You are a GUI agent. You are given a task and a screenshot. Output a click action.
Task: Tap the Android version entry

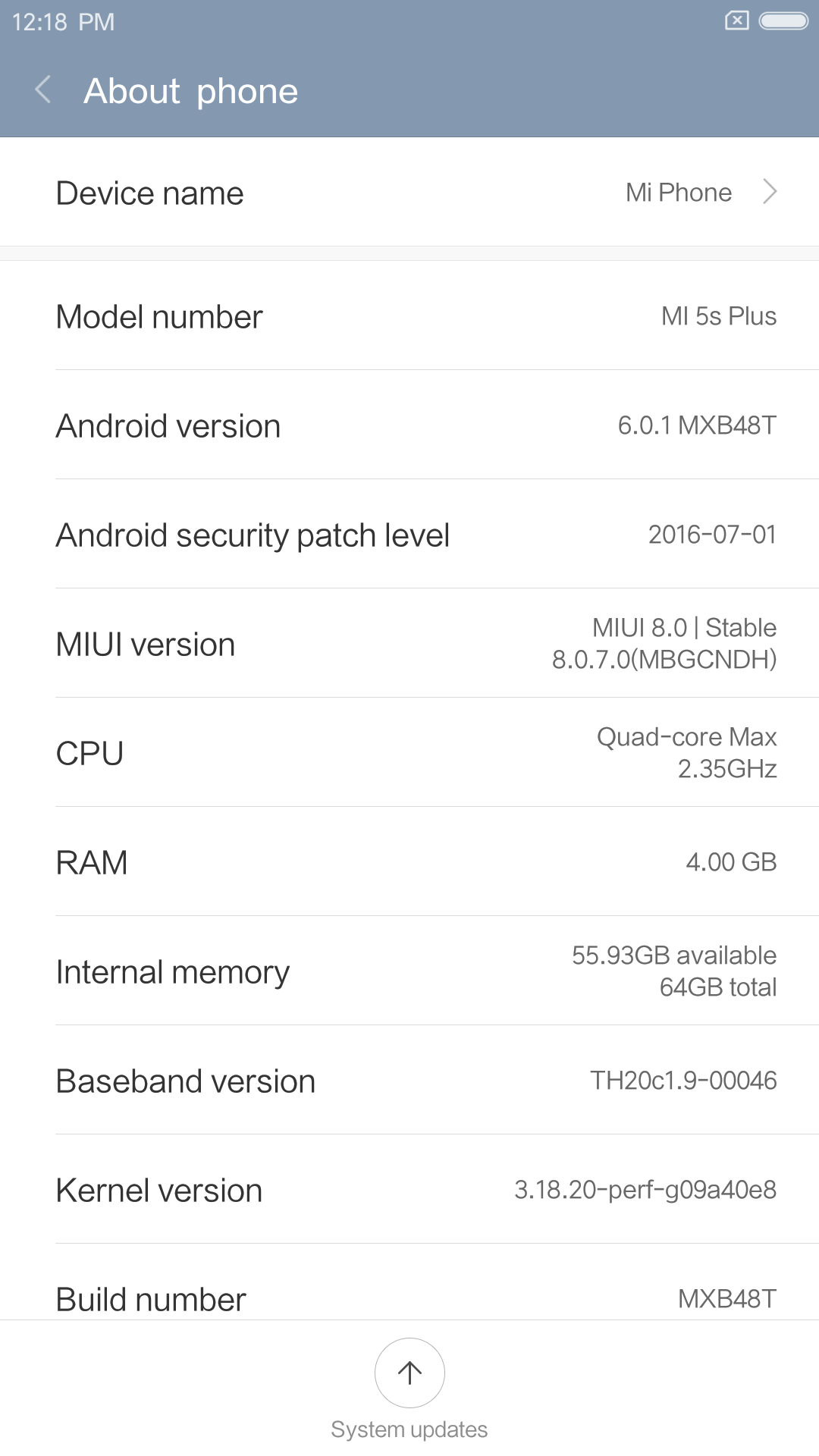pyautogui.click(x=409, y=425)
